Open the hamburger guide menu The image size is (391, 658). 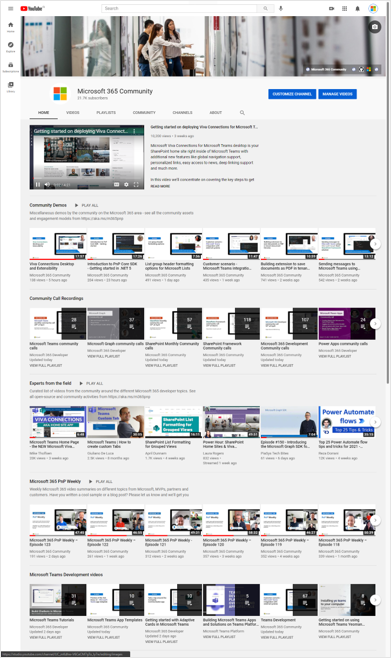click(10, 8)
